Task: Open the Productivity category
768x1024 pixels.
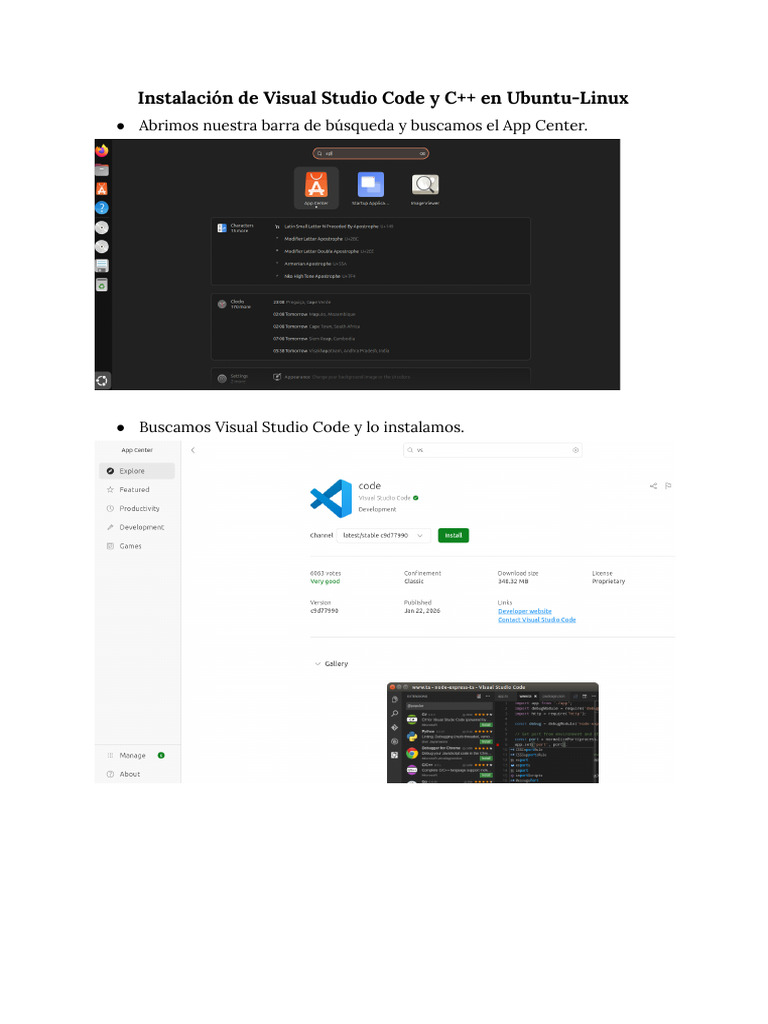Action: coord(137,509)
